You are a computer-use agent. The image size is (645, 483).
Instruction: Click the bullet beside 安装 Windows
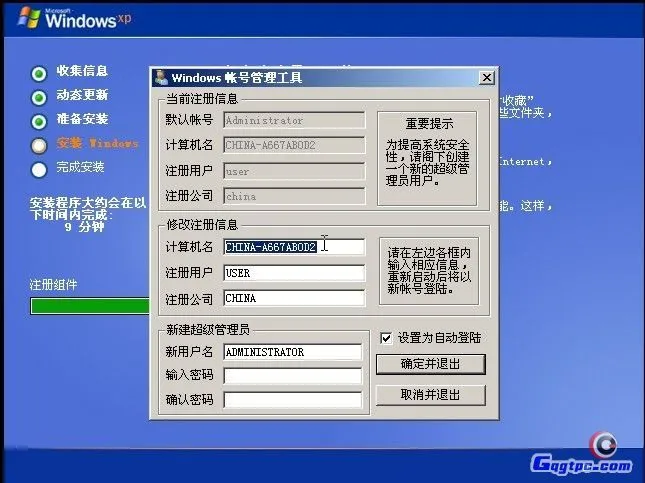click(39, 146)
